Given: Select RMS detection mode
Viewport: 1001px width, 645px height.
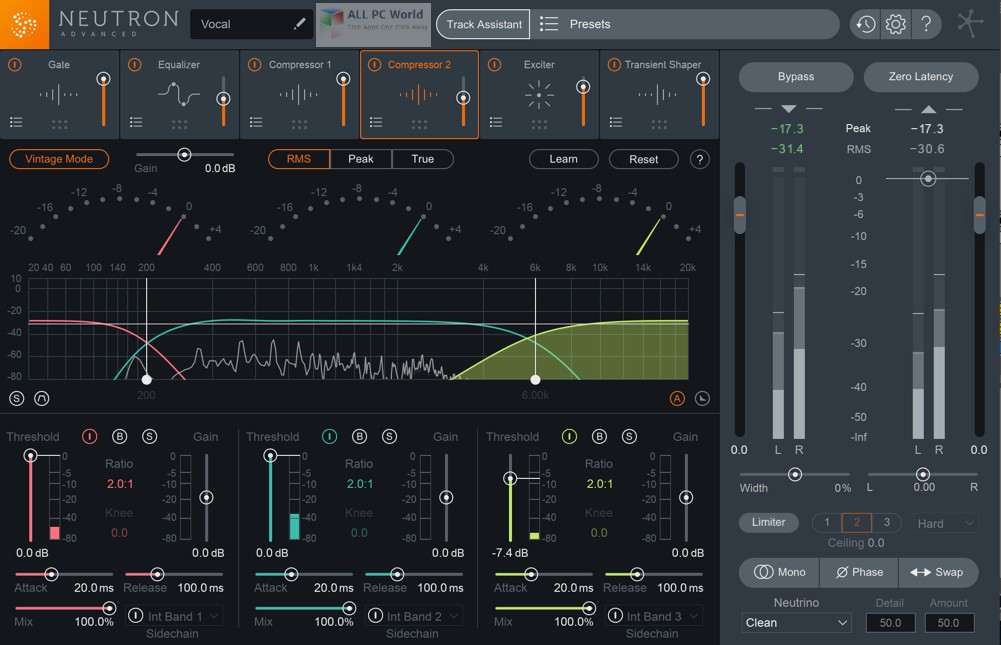Looking at the screenshot, I should 299,159.
